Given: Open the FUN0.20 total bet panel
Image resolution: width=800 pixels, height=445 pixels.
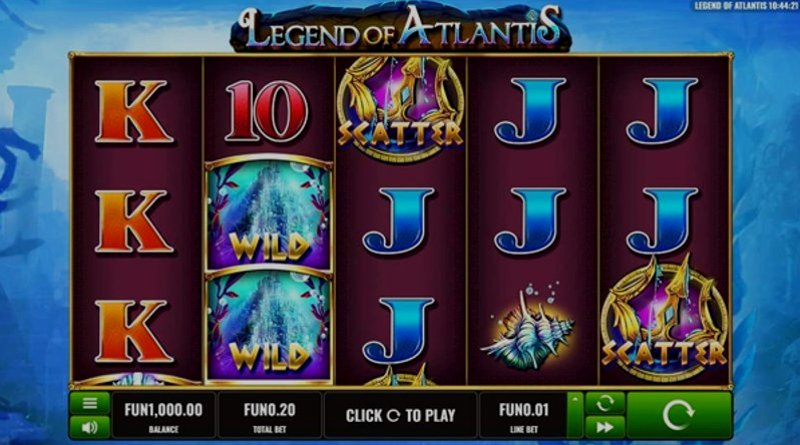Looking at the screenshot, I should pos(269,415).
